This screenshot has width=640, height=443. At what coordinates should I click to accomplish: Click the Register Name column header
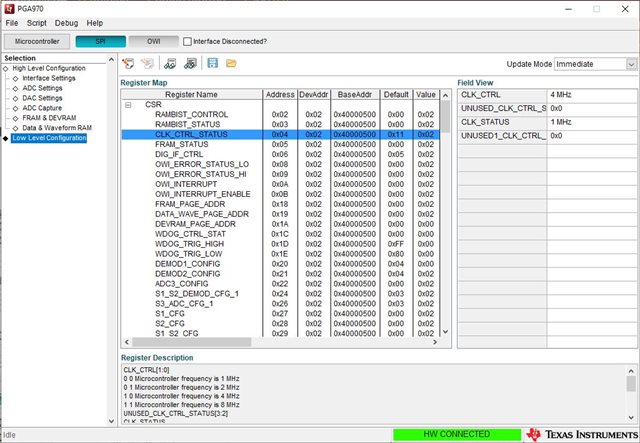191,95
